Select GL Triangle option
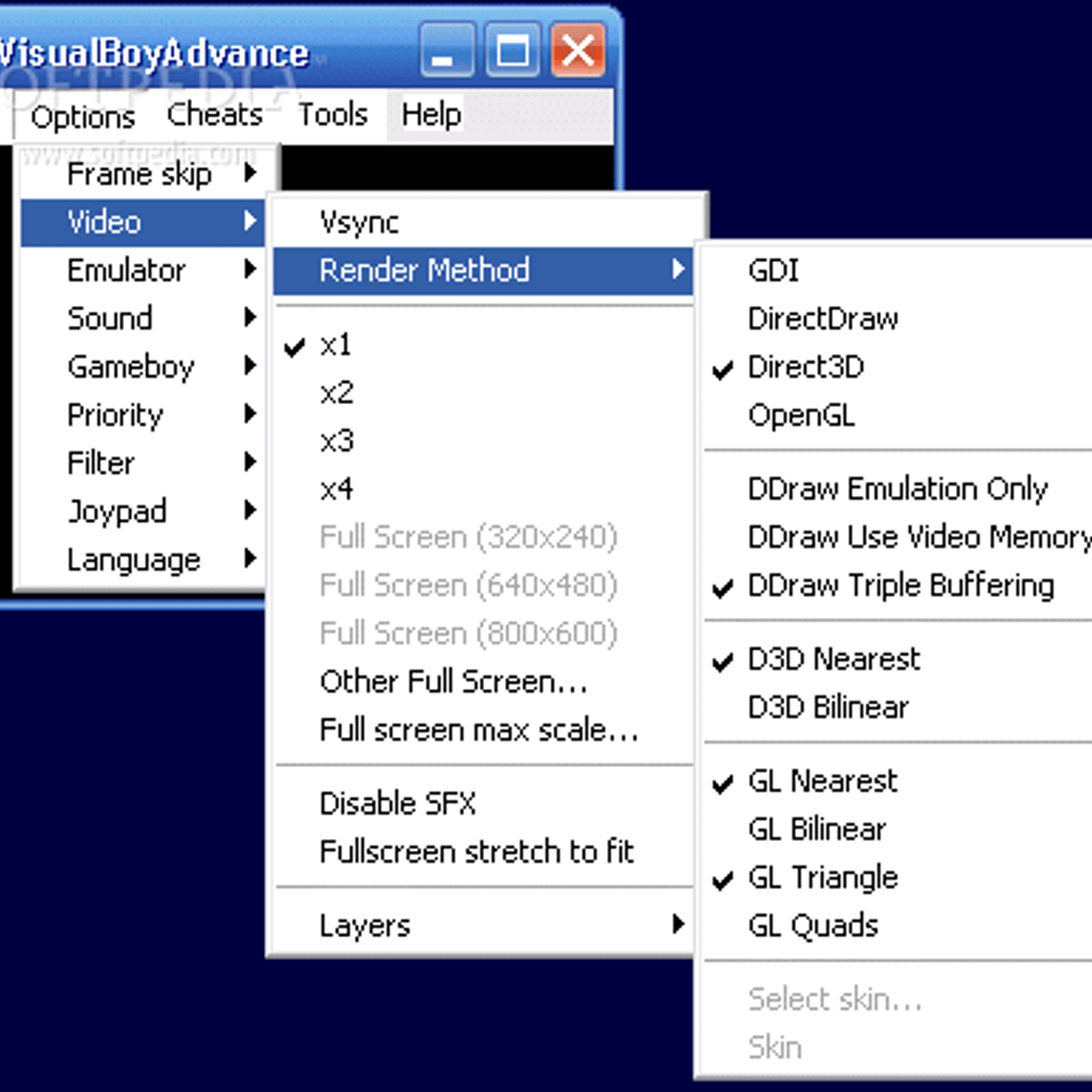 [x=897, y=877]
